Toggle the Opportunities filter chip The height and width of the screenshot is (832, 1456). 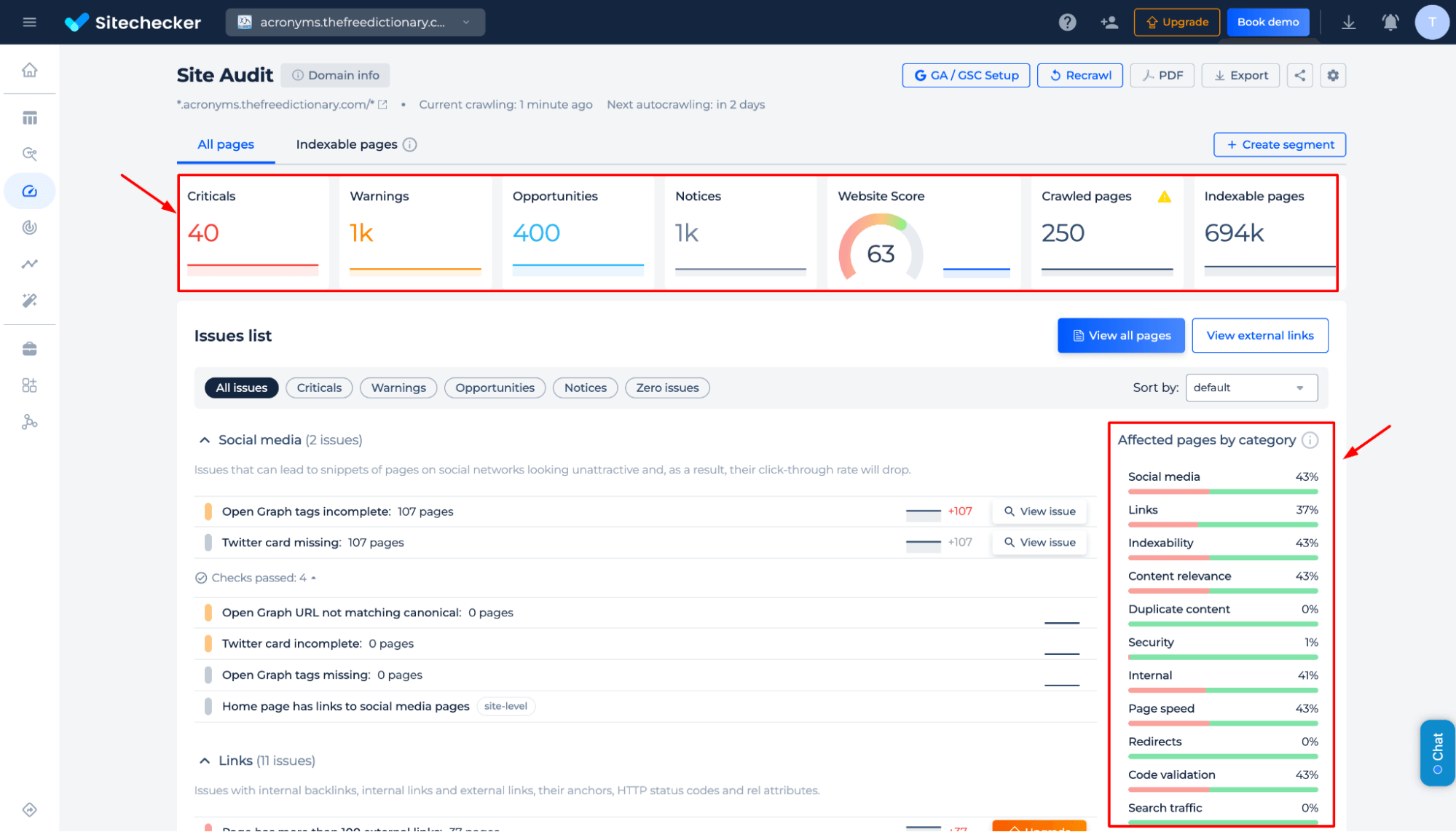[494, 387]
